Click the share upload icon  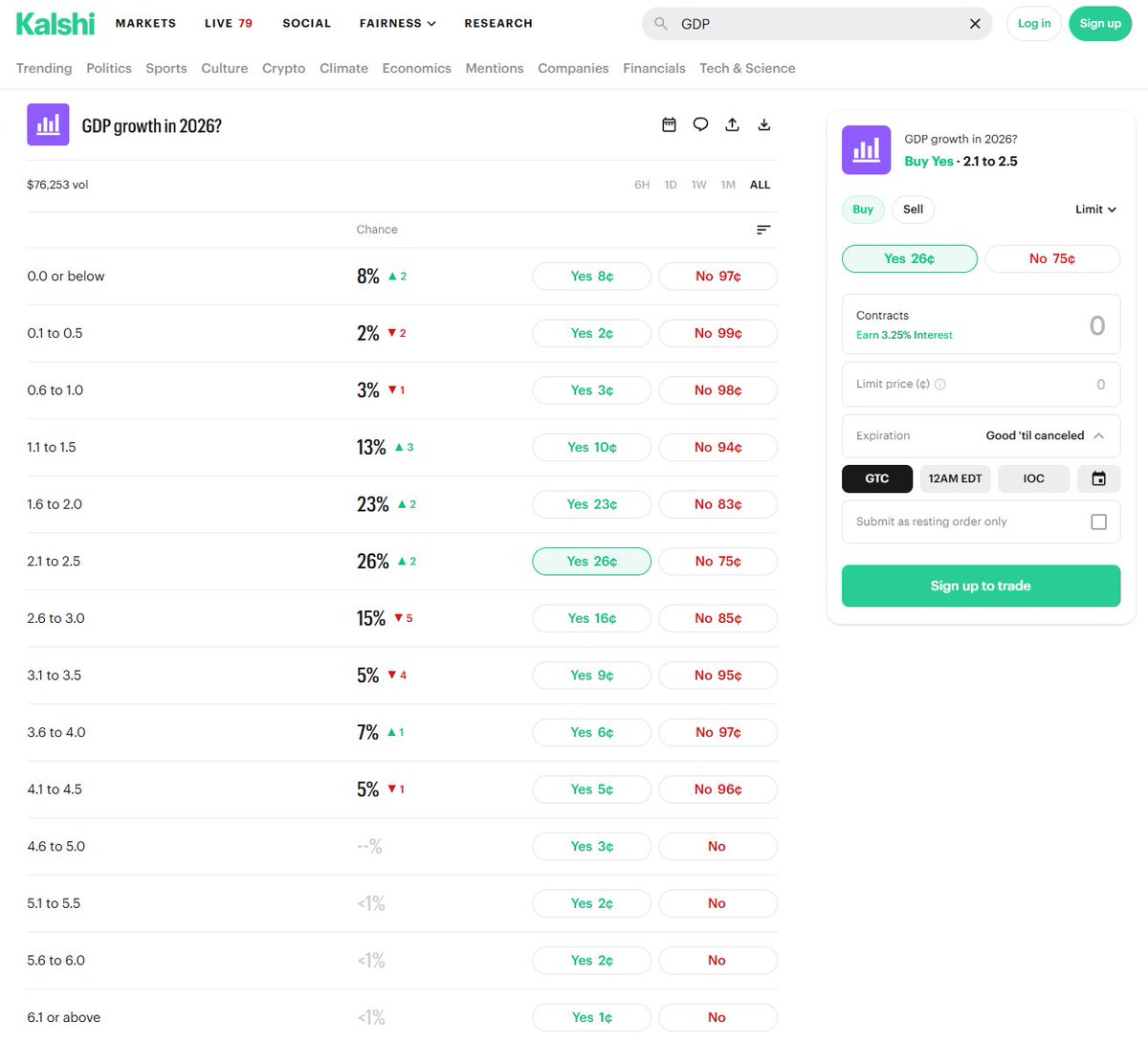[x=732, y=124]
